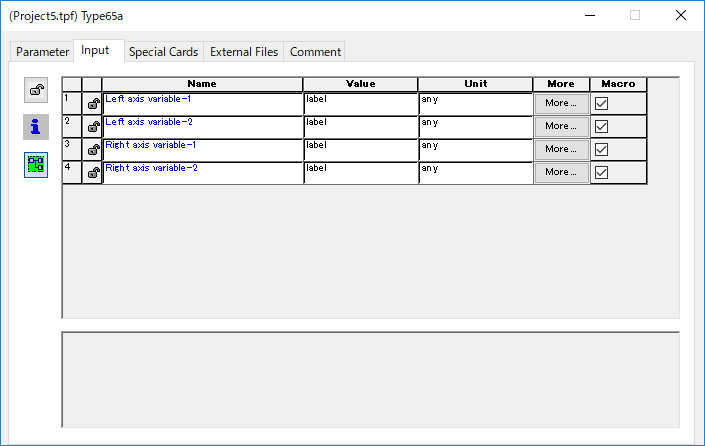Uncheck Macro for Right axis variable-2
705x446 pixels.
click(x=602, y=172)
